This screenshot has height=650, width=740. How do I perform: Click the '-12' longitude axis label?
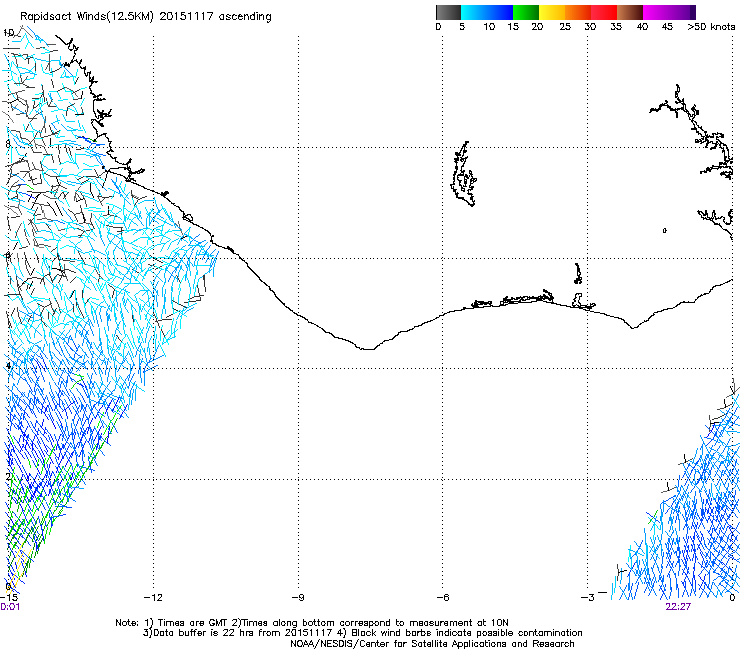[153, 598]
